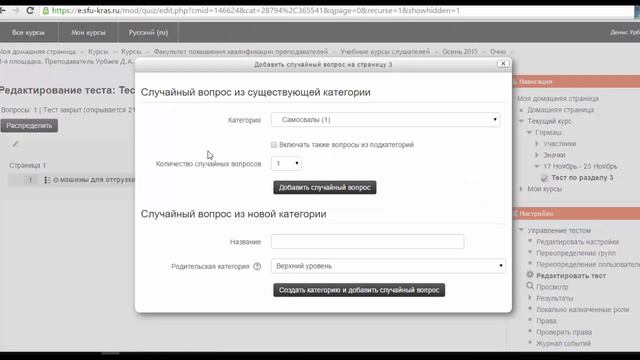
Task: Click Проверить права link
Action: click(x=564, y=332)
